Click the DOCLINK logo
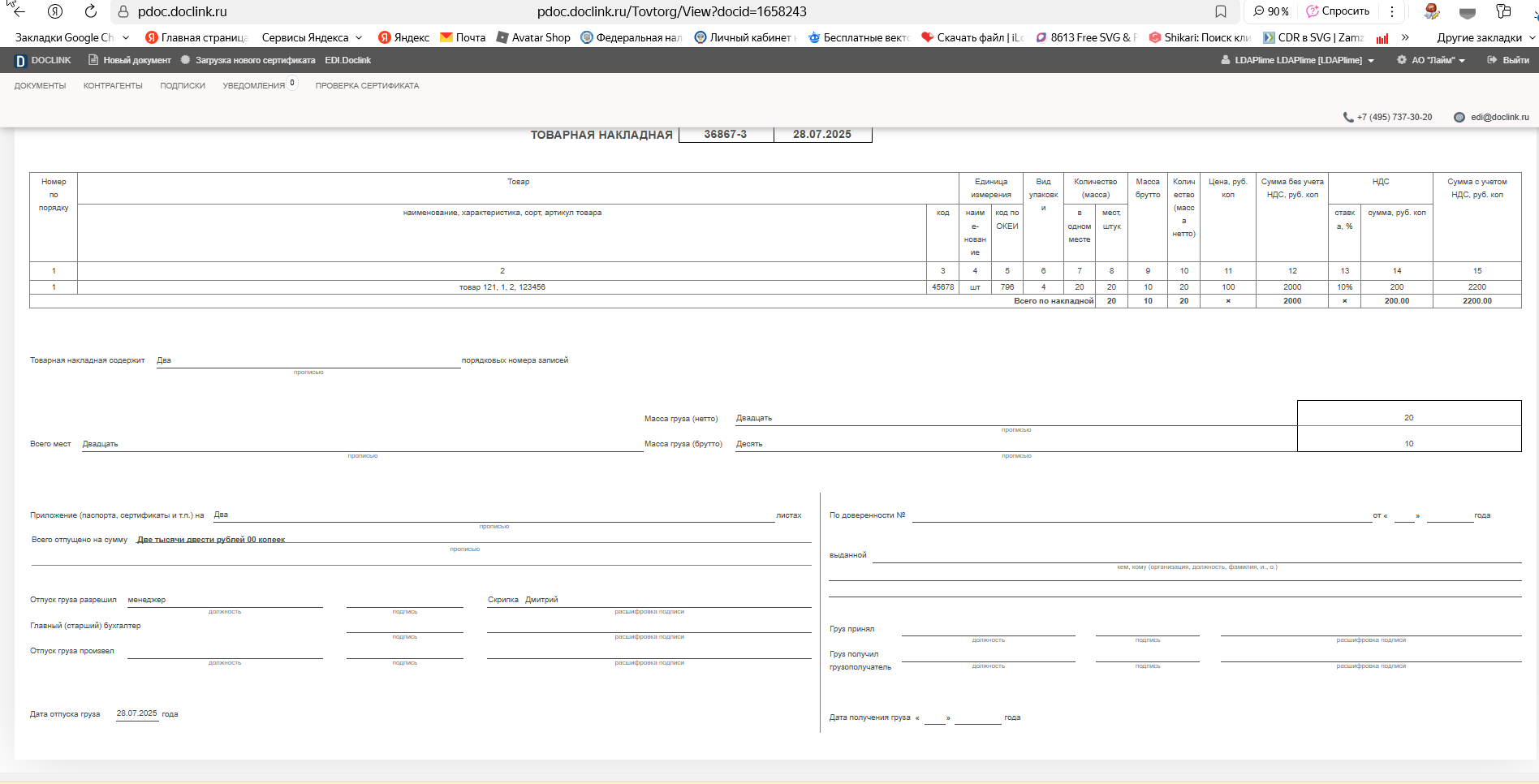 [43, 60]
